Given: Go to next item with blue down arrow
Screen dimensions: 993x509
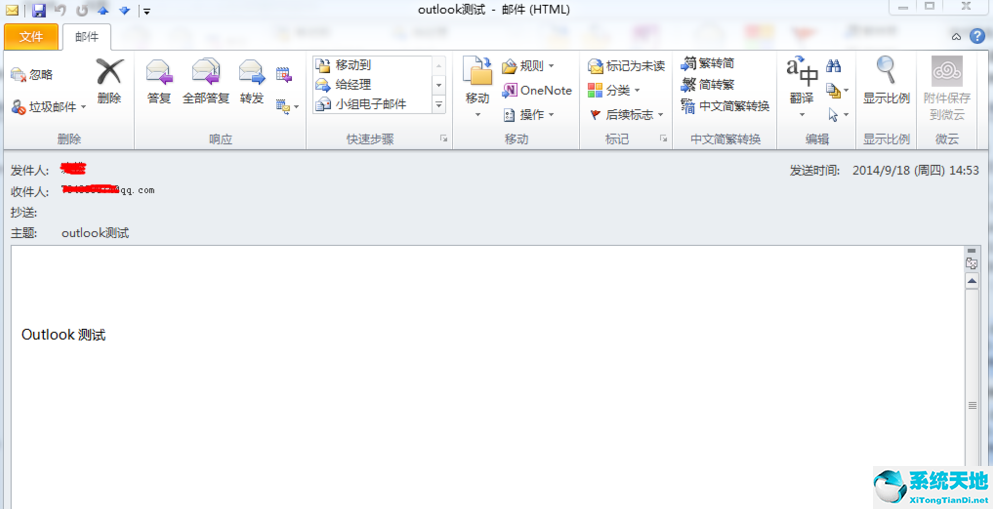Looking at the screenshot, I should (125, 10).
